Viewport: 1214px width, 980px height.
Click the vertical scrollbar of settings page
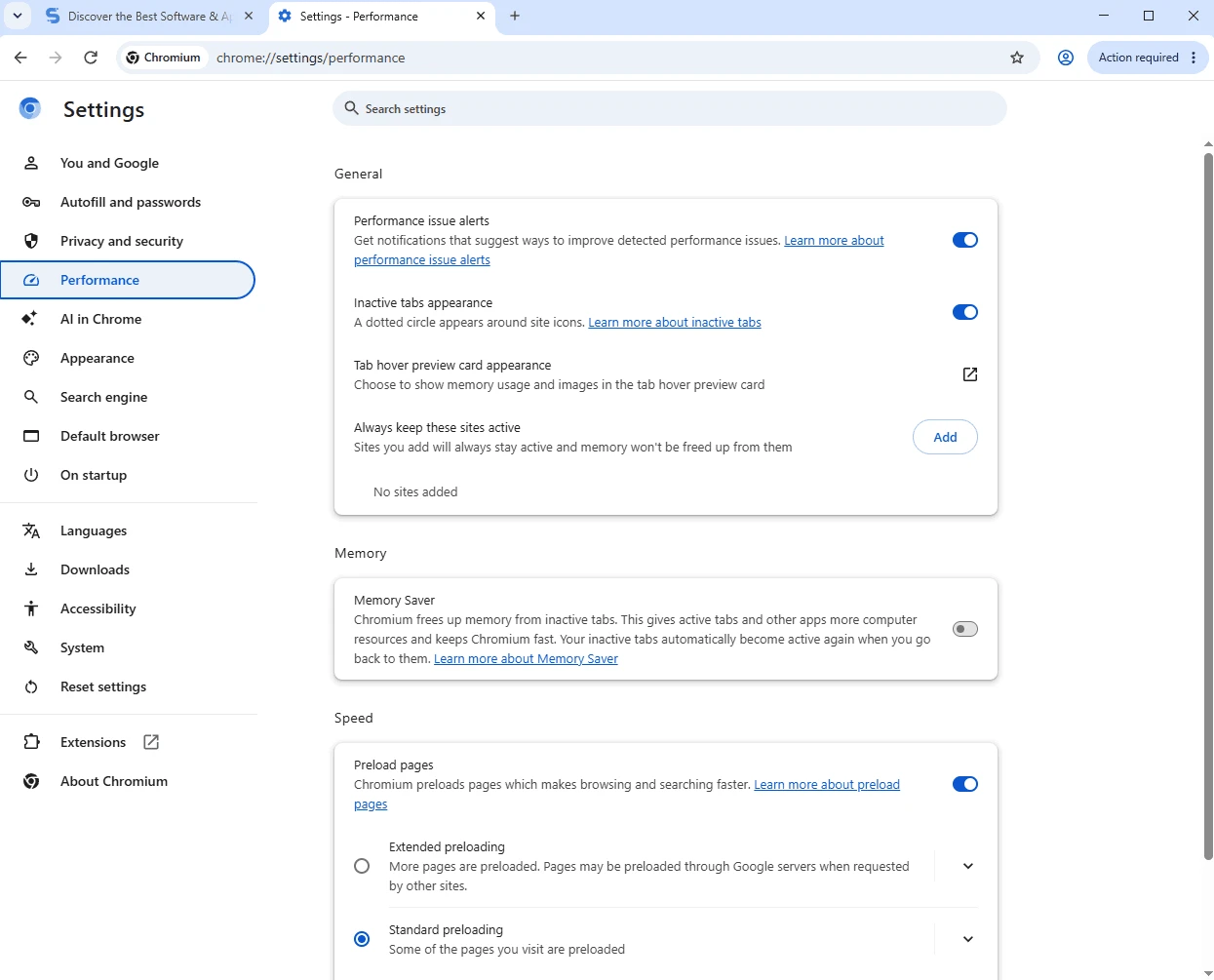[1208, 507]
